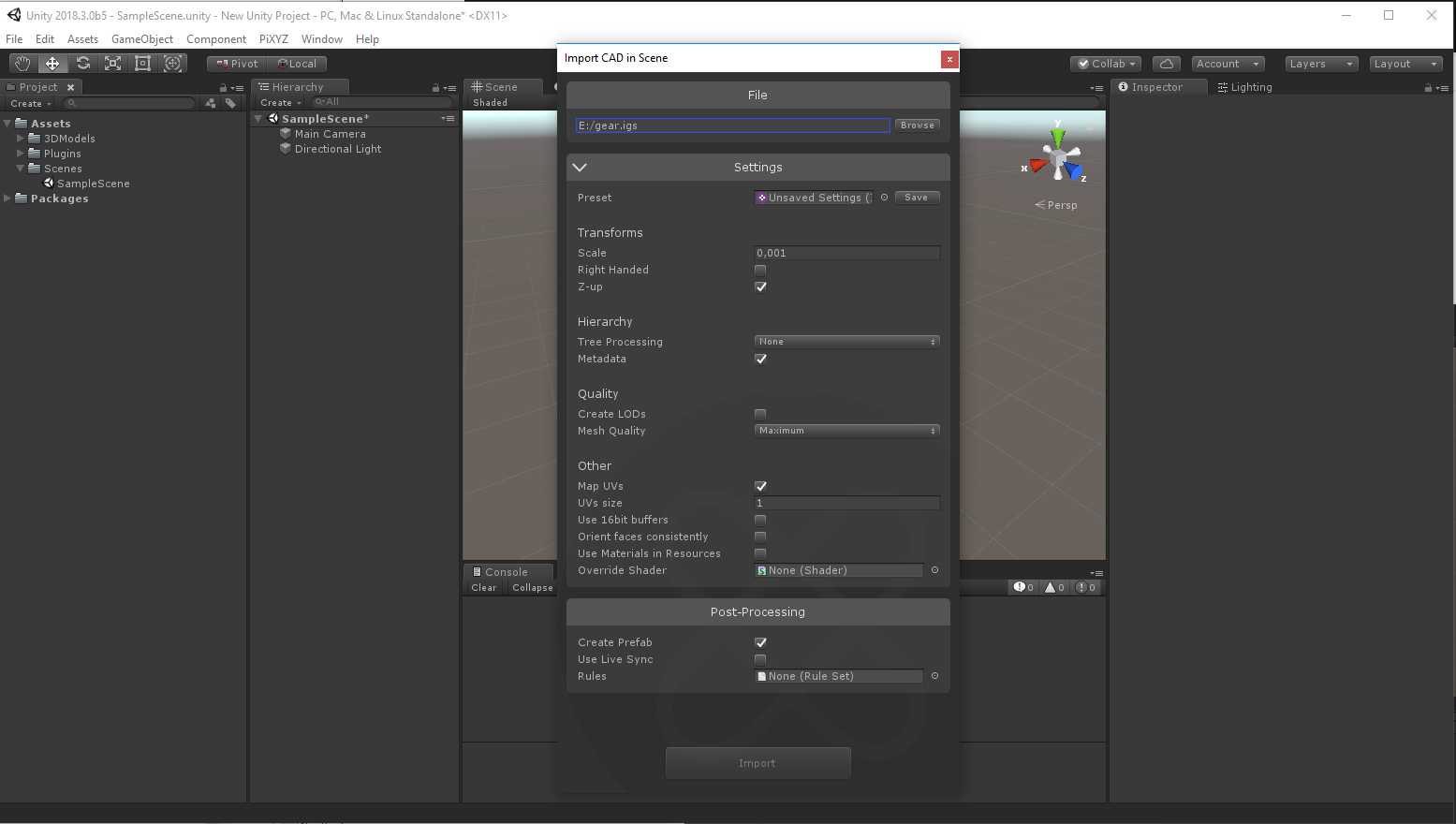Click the UVs size value field
The image size is (1456, 824).
pos(847,503)
